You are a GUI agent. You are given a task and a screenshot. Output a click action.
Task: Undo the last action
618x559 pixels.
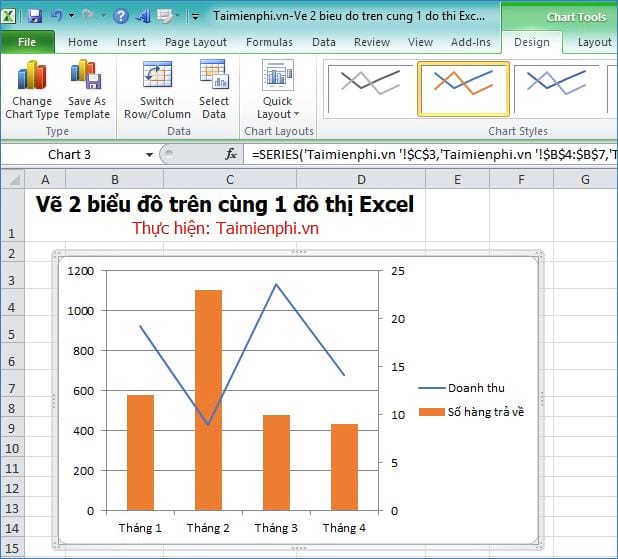tap(57, 16)
